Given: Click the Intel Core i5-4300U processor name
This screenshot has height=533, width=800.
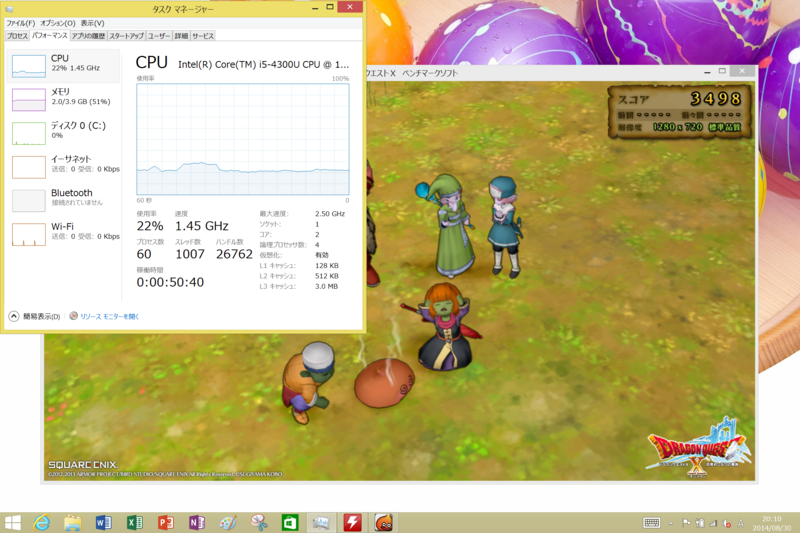Looking at the screenshot, I should (263, 64).
